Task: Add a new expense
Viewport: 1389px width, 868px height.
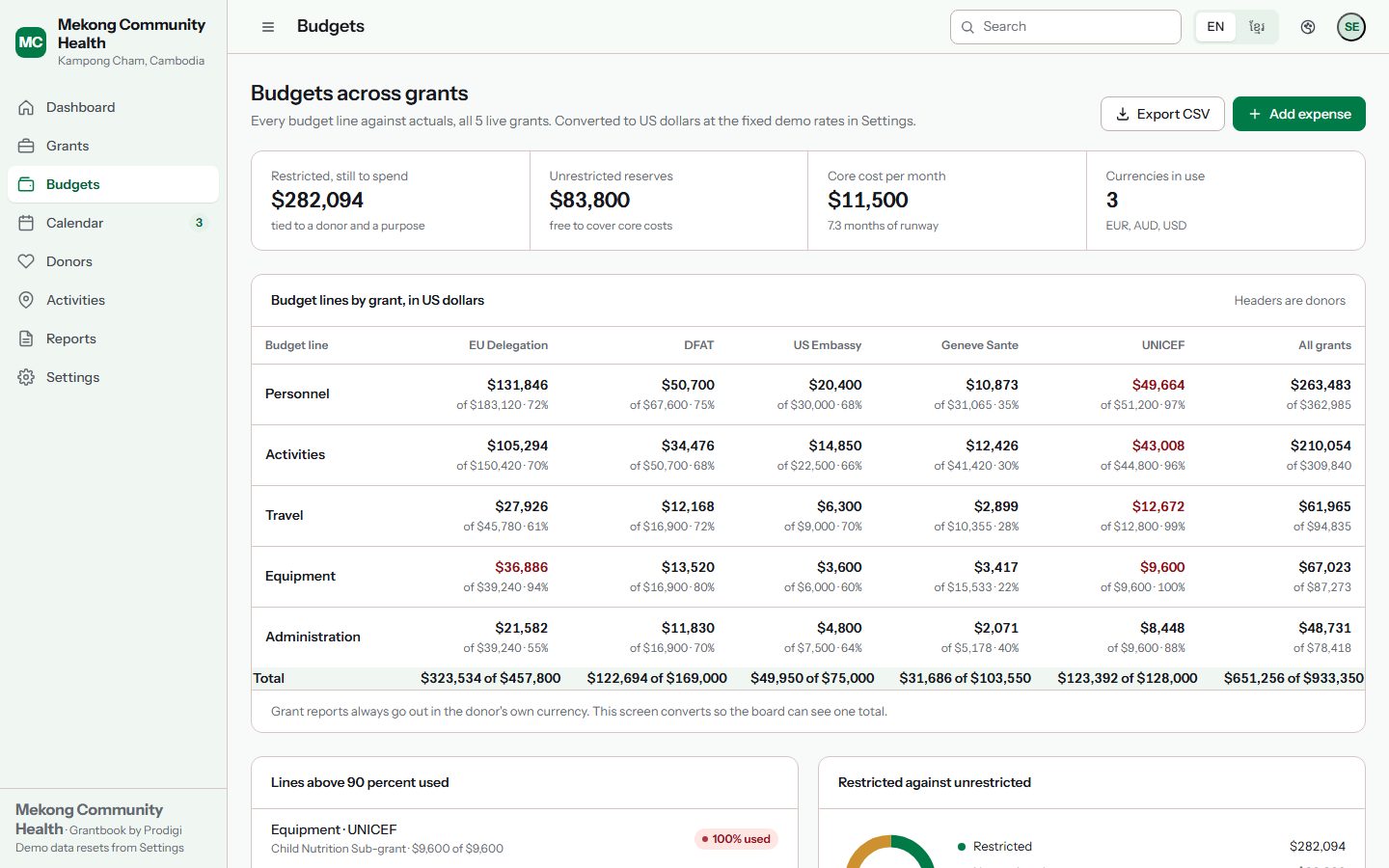Action: tap(1299, 114)
